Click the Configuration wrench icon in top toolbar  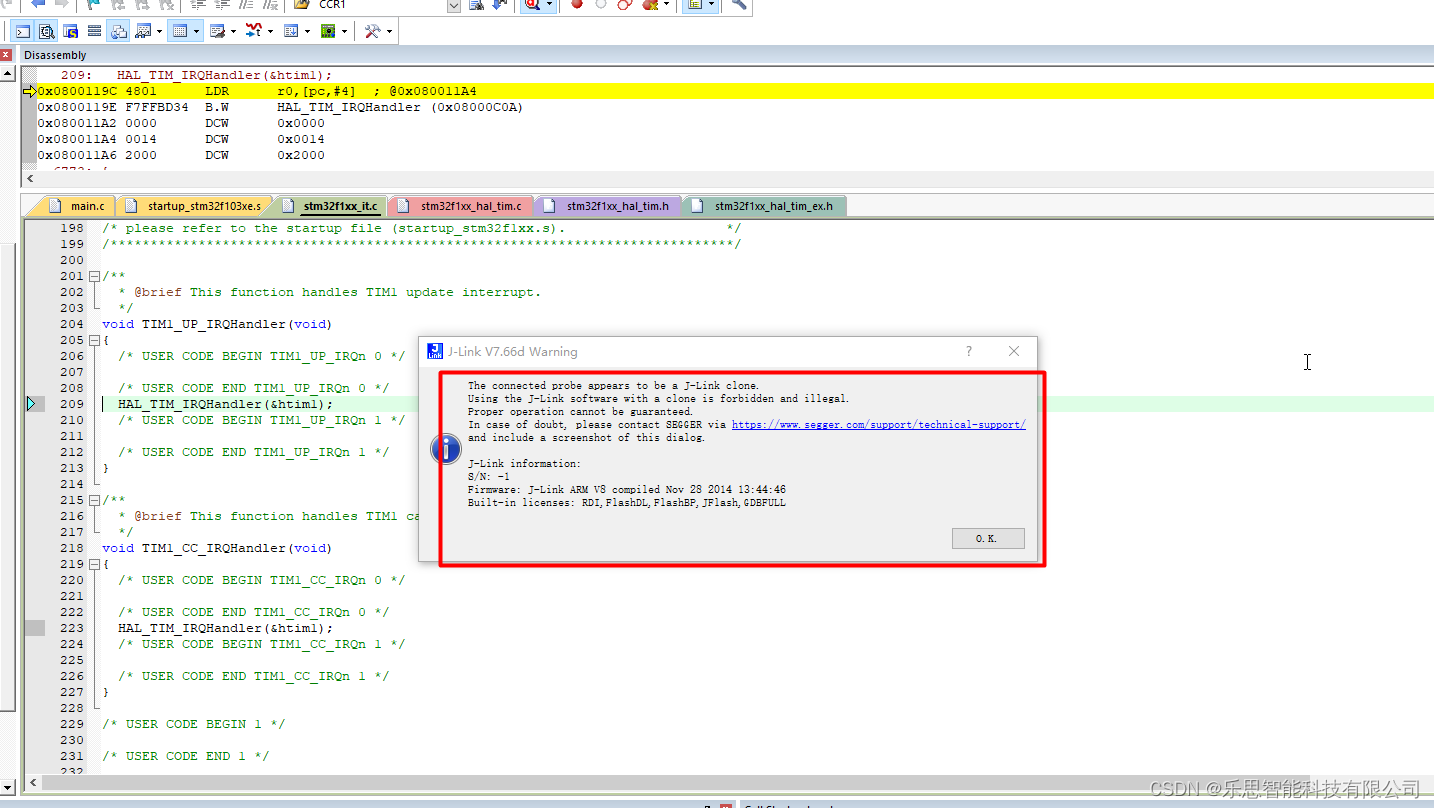point(739,5)
